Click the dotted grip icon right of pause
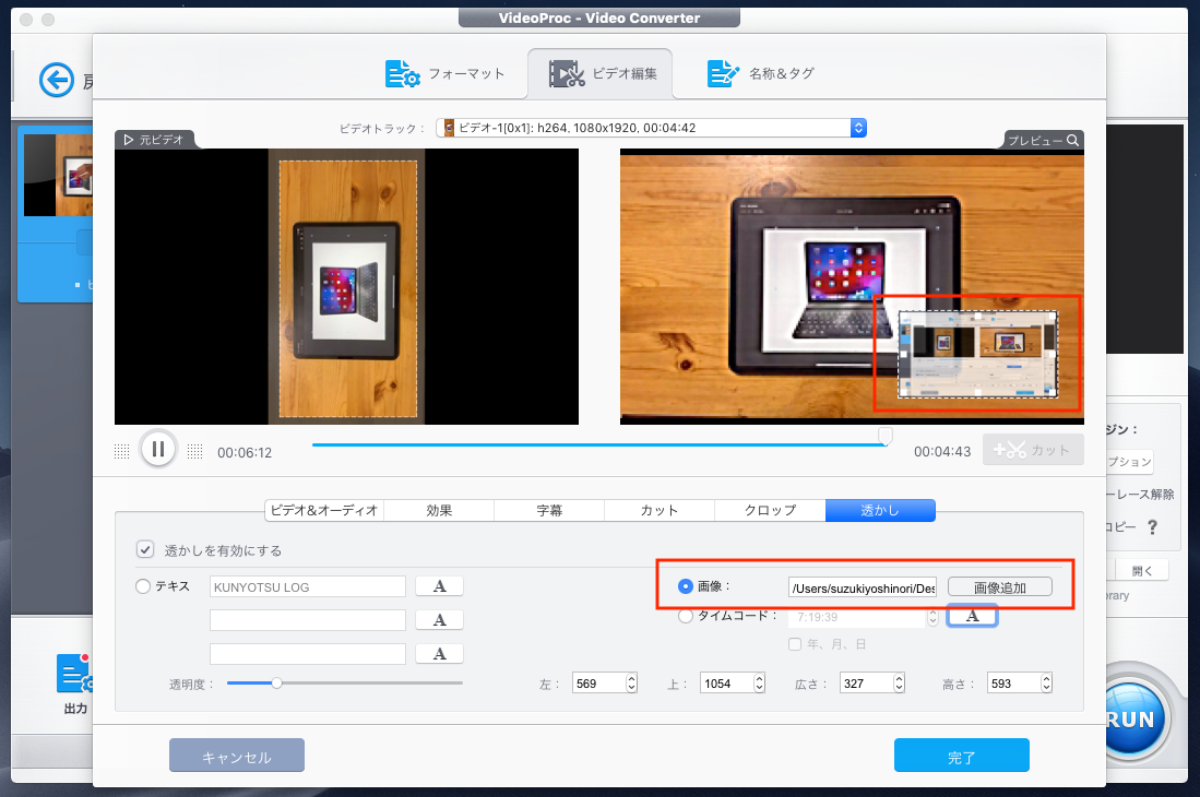Viewport: 1200px width, 797px height. pos(195,451)
